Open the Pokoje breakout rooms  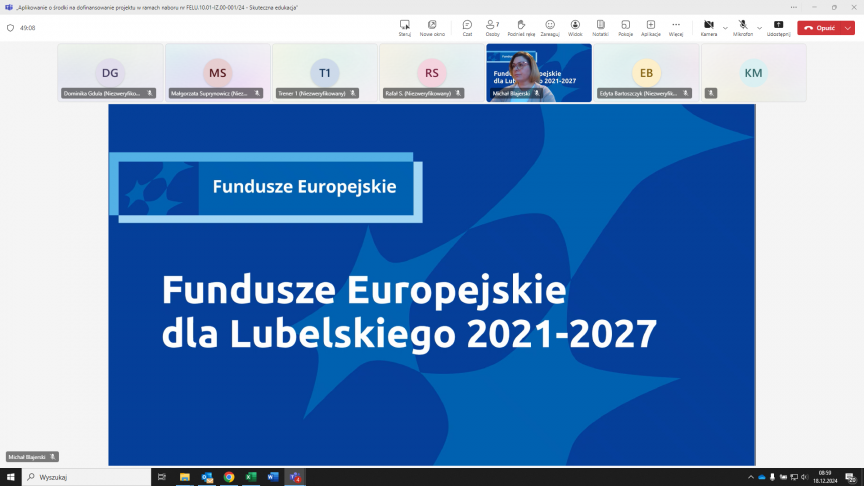tap(625, 28)
